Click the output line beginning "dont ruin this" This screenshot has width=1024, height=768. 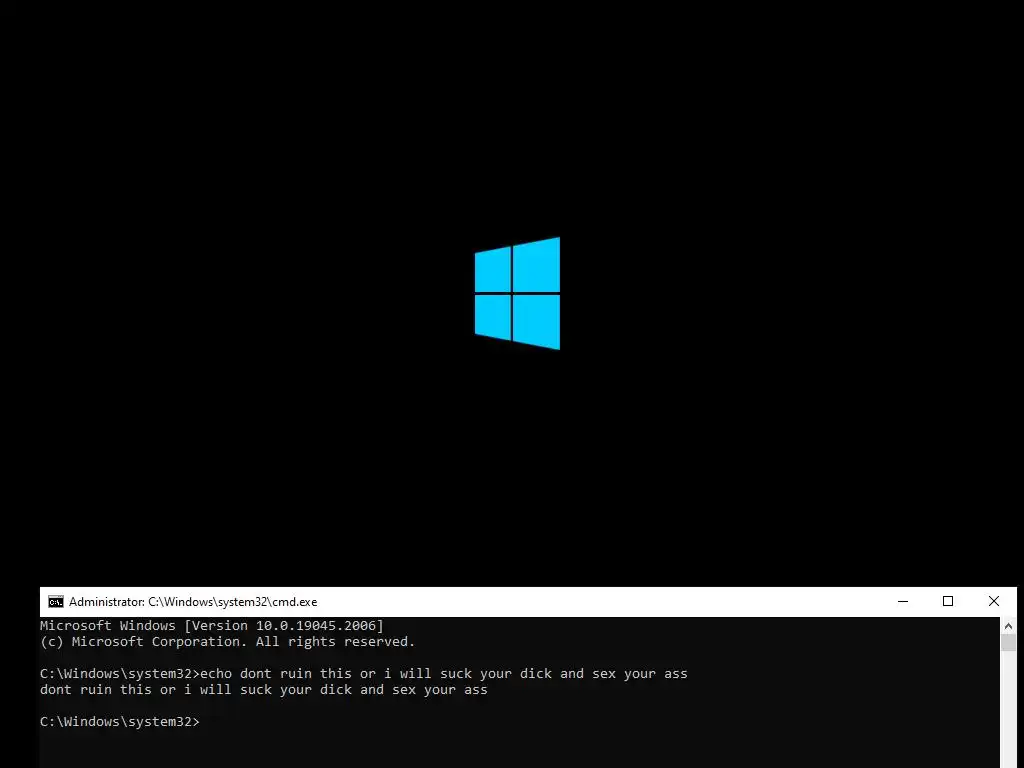point(264,690)
